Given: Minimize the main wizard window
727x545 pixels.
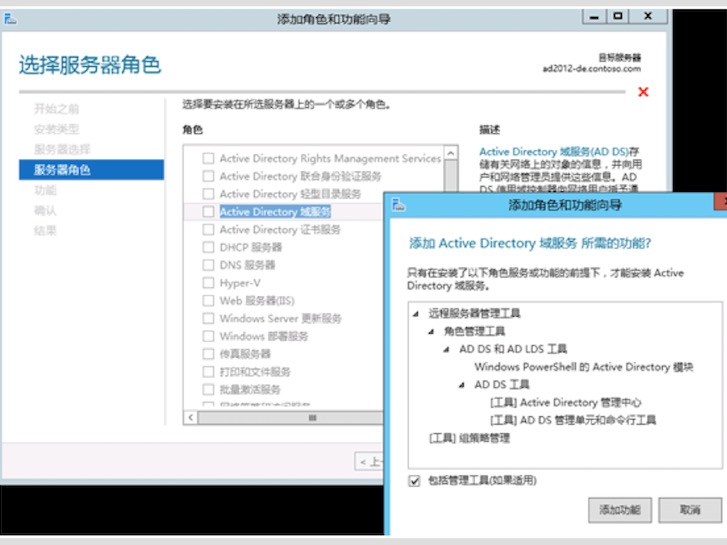Looking at the screenshot, I should pos(594,17).
